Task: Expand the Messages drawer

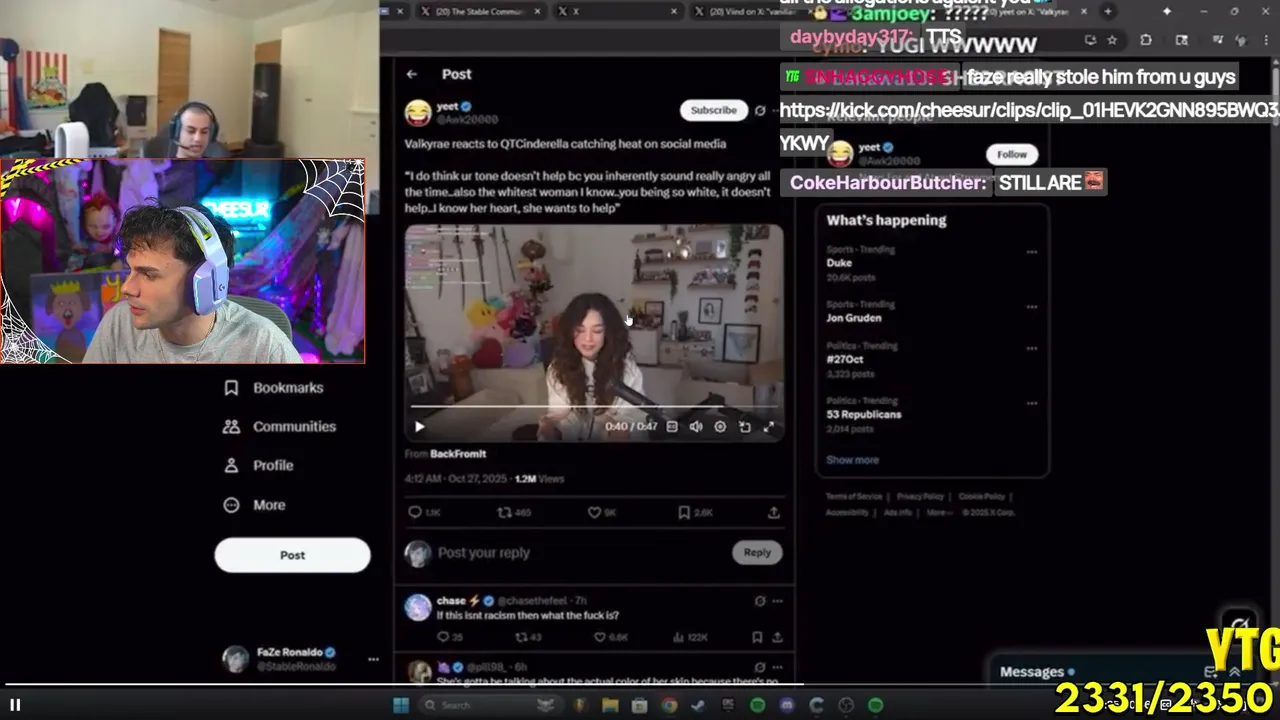Action: point(1234,672)
